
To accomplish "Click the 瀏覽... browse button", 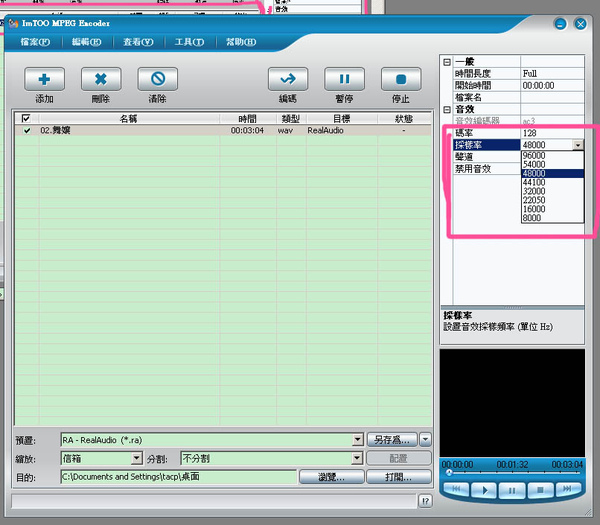I will click(331, 477).
